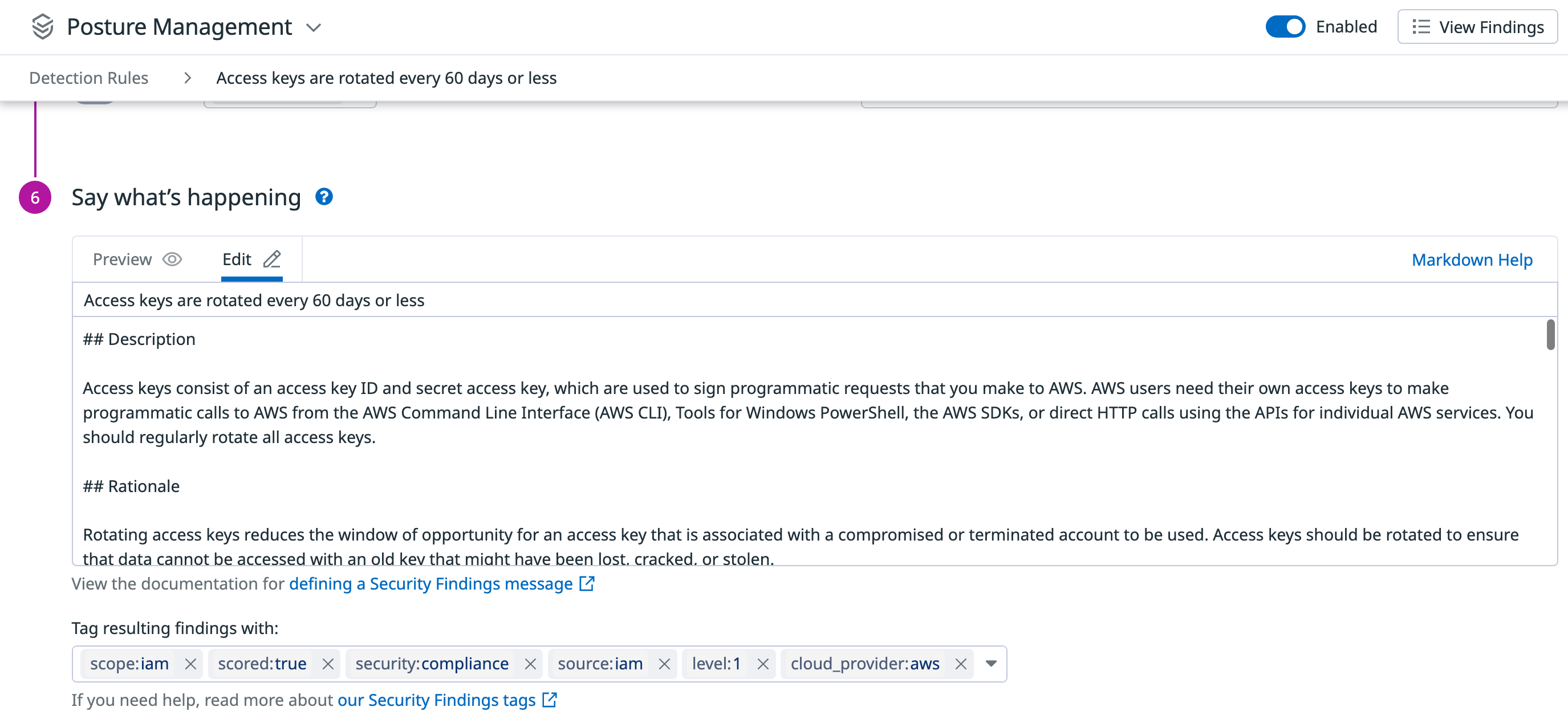Expand the Posture Management title dropdown
1568x723 pixels.
pyautogui.click(x=314, y=28)
